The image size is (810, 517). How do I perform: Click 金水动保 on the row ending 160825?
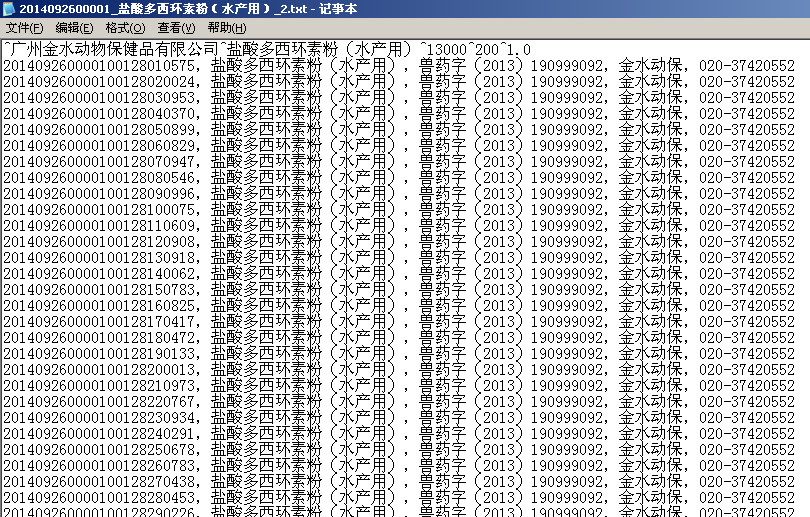[x=651, y=305]
